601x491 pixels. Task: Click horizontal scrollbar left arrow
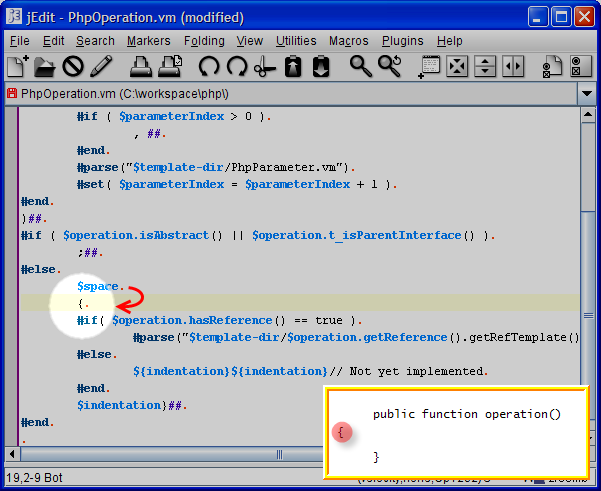click(13, 454)
